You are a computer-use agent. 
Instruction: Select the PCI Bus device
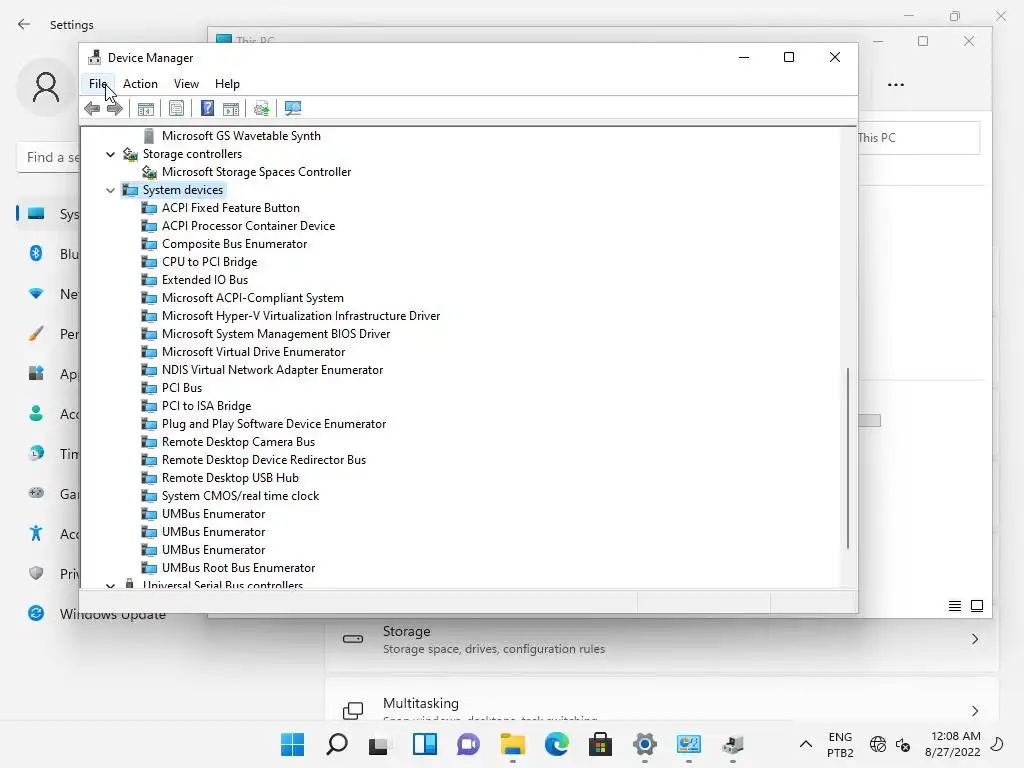tap(182, 388)
